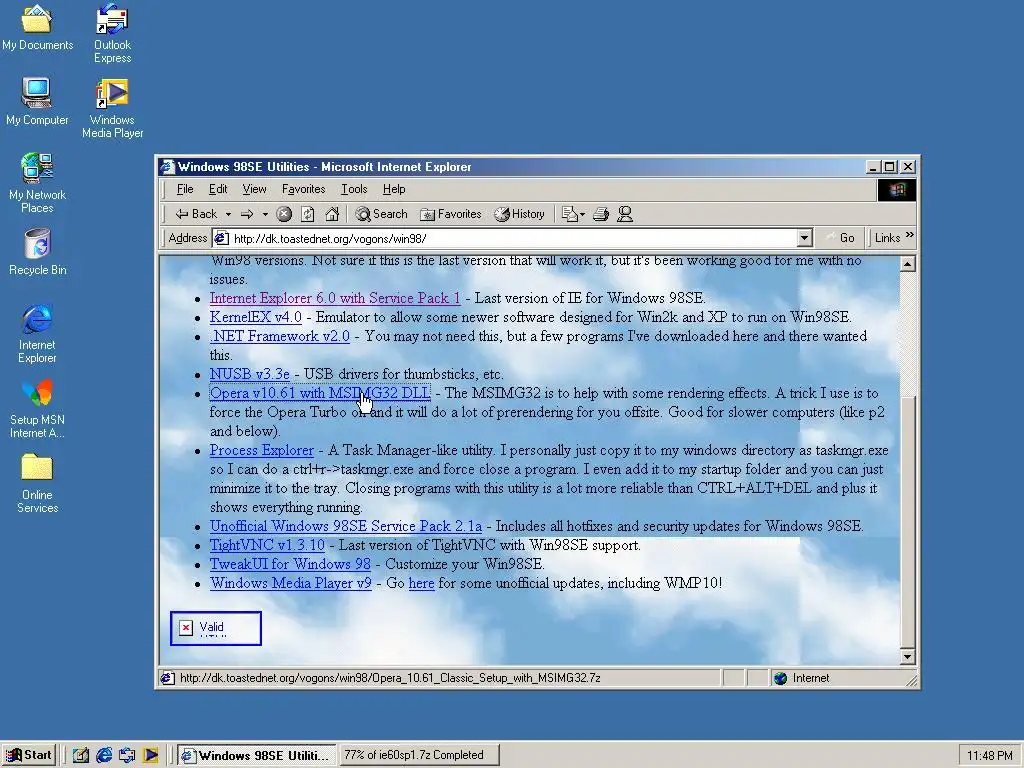Open the TightVNC v1.3.10 link
Image resolution: width=1024 pixels, height=768 pixels.
[x=267, y=545]
